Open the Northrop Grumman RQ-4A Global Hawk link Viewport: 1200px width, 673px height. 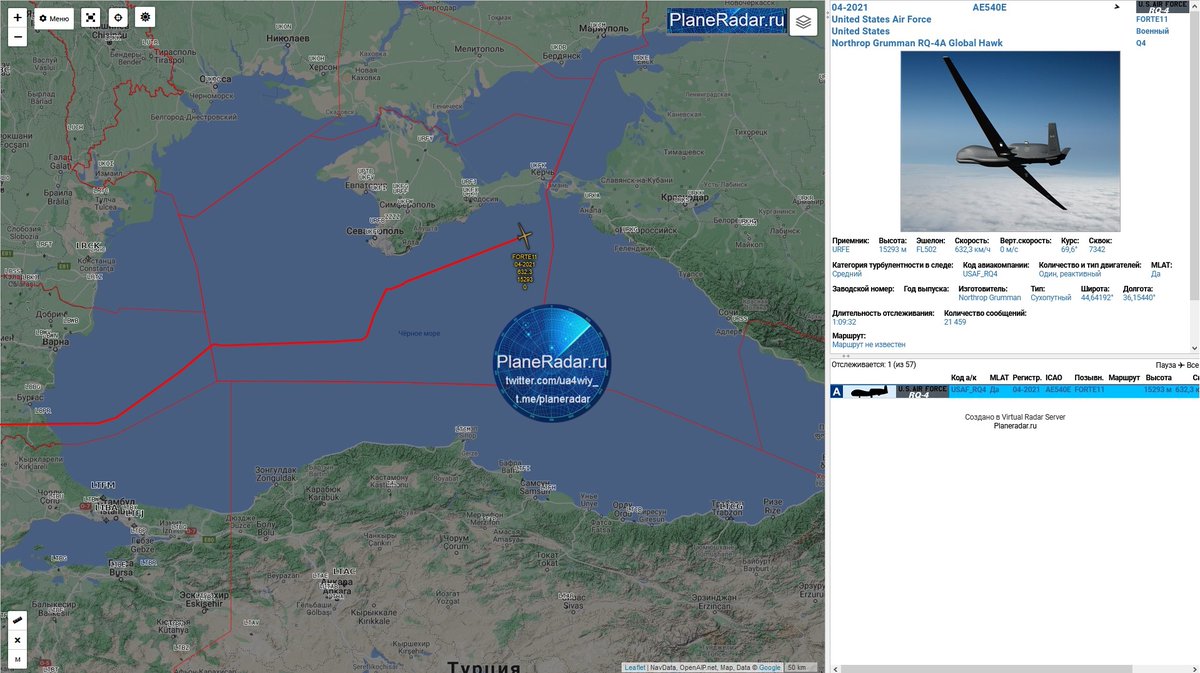pyautogui.click(x=917, y=43)
